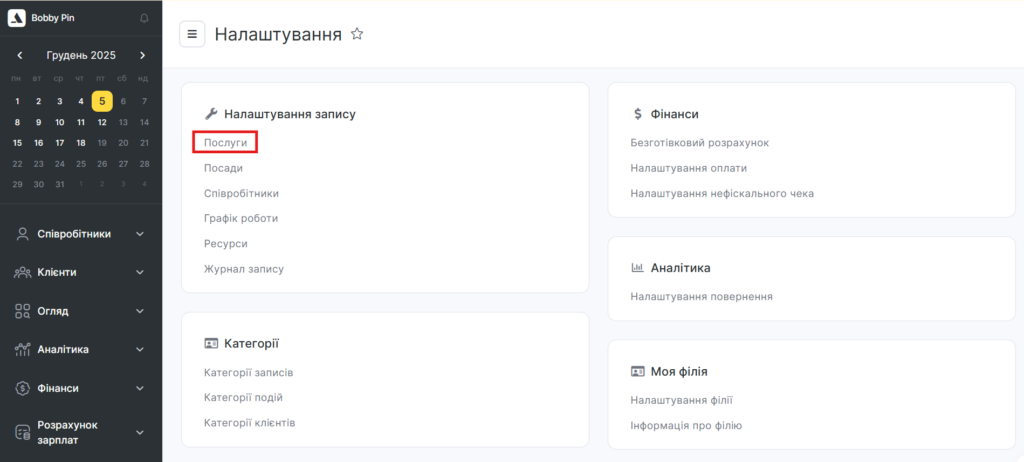Expand the Огляд sidebar menu

click(x=140, y=311)
